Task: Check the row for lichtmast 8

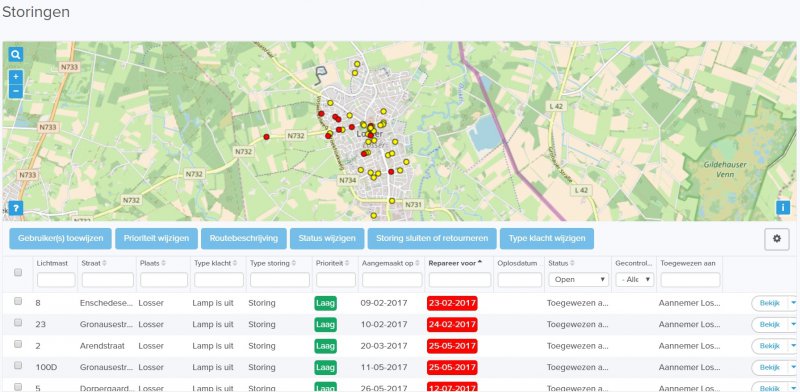Action: [x=18, y=301]
